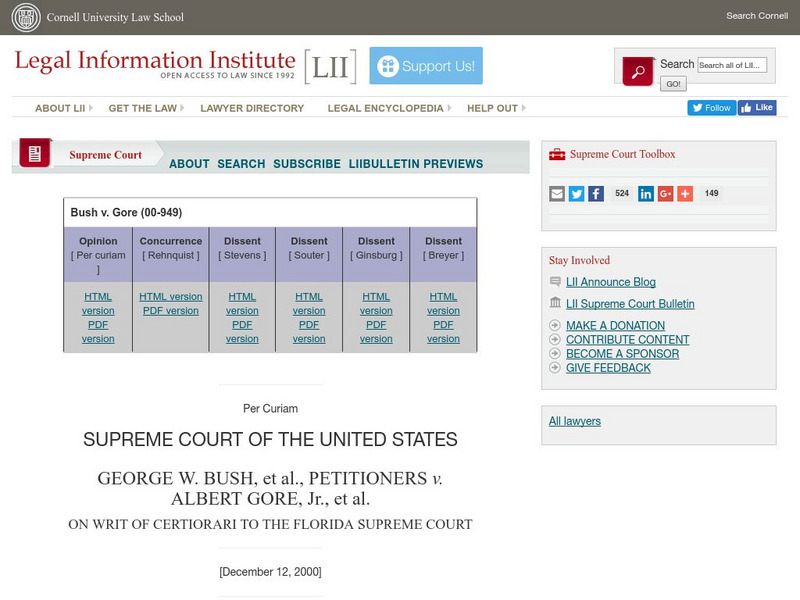Screen dimensions: 800x600
Task: Click the Twitter Follow button
Action: point(711,108)
